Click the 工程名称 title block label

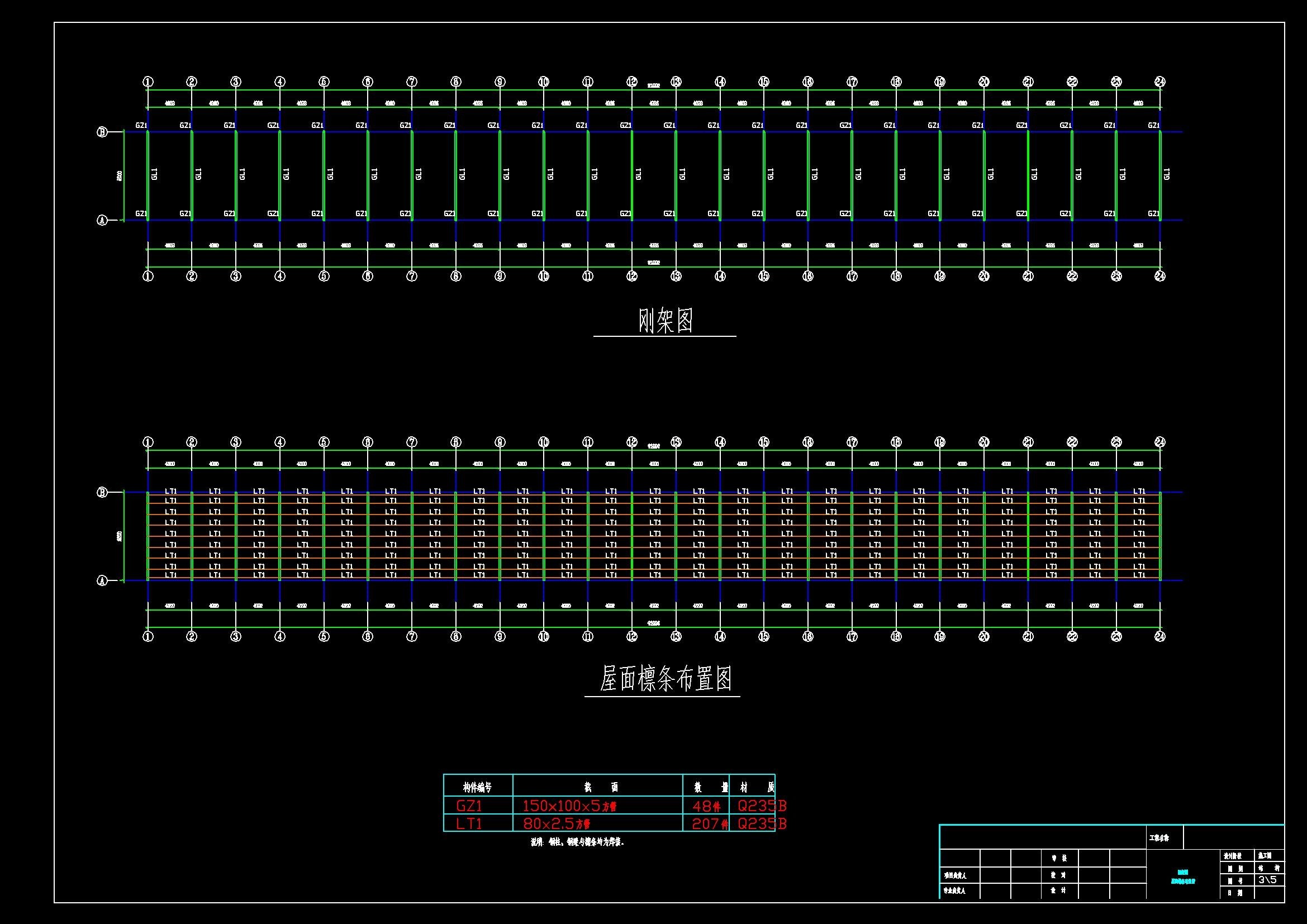click(x=1159, y=839)
